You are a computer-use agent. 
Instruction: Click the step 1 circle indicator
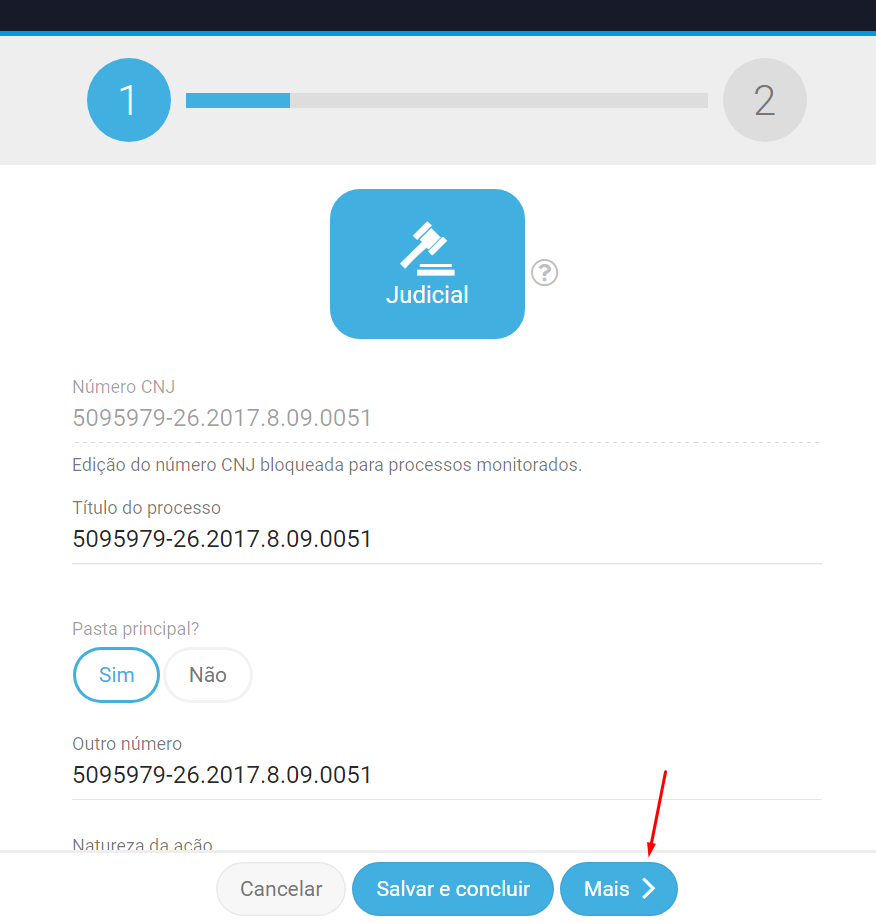[x=128, y=100]
